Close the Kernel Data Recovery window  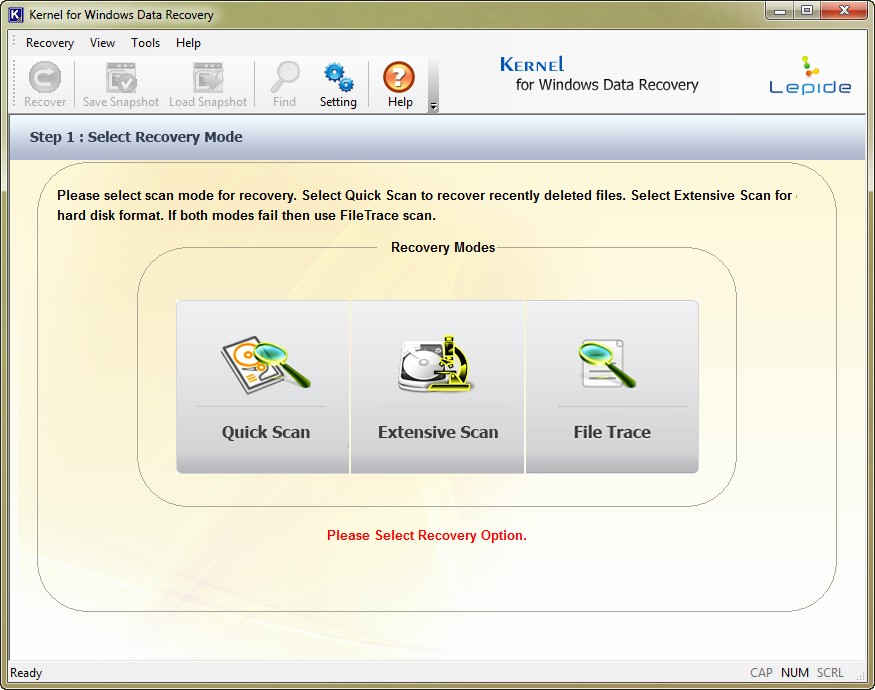point(844,11)
